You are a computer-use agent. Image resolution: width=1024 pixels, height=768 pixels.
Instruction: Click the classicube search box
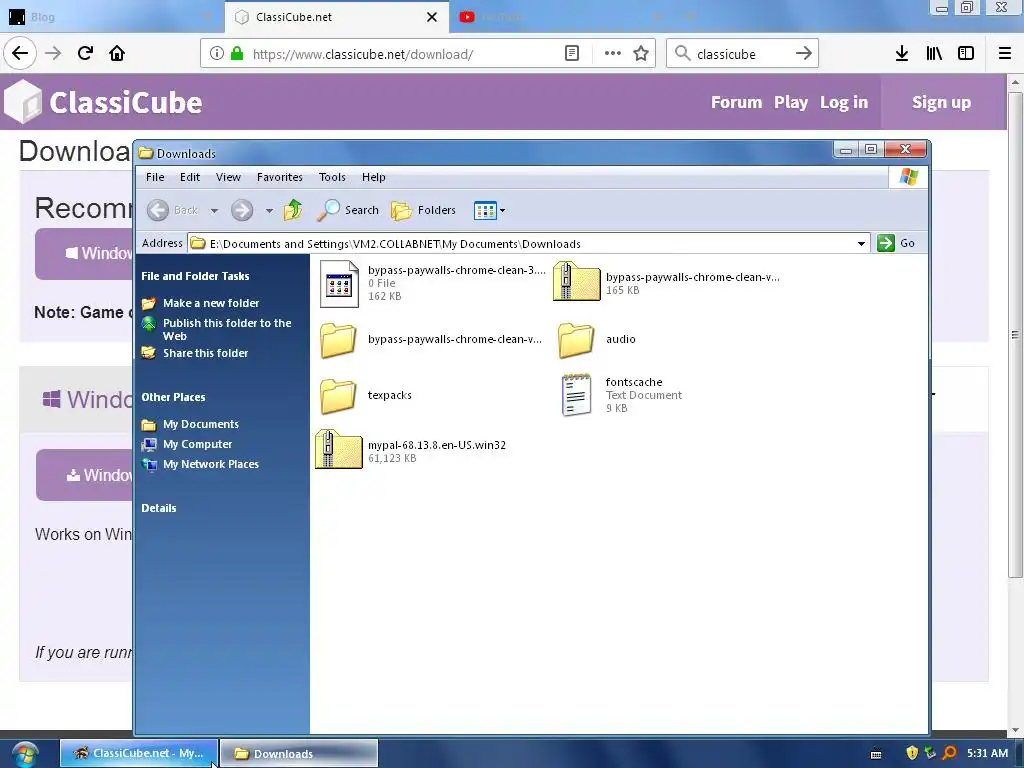pos(742,54)
